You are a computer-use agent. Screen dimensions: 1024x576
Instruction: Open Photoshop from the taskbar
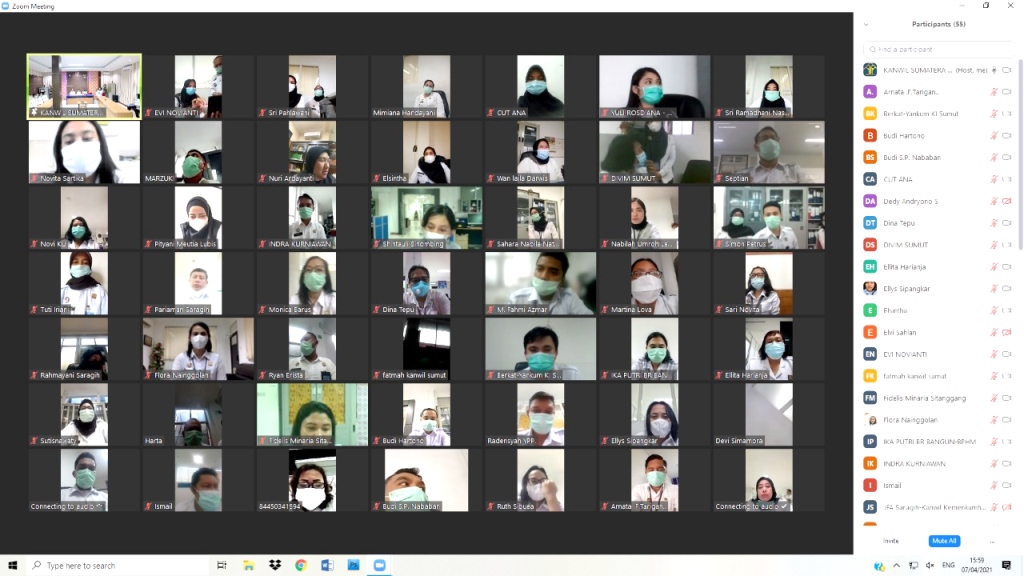353,566
